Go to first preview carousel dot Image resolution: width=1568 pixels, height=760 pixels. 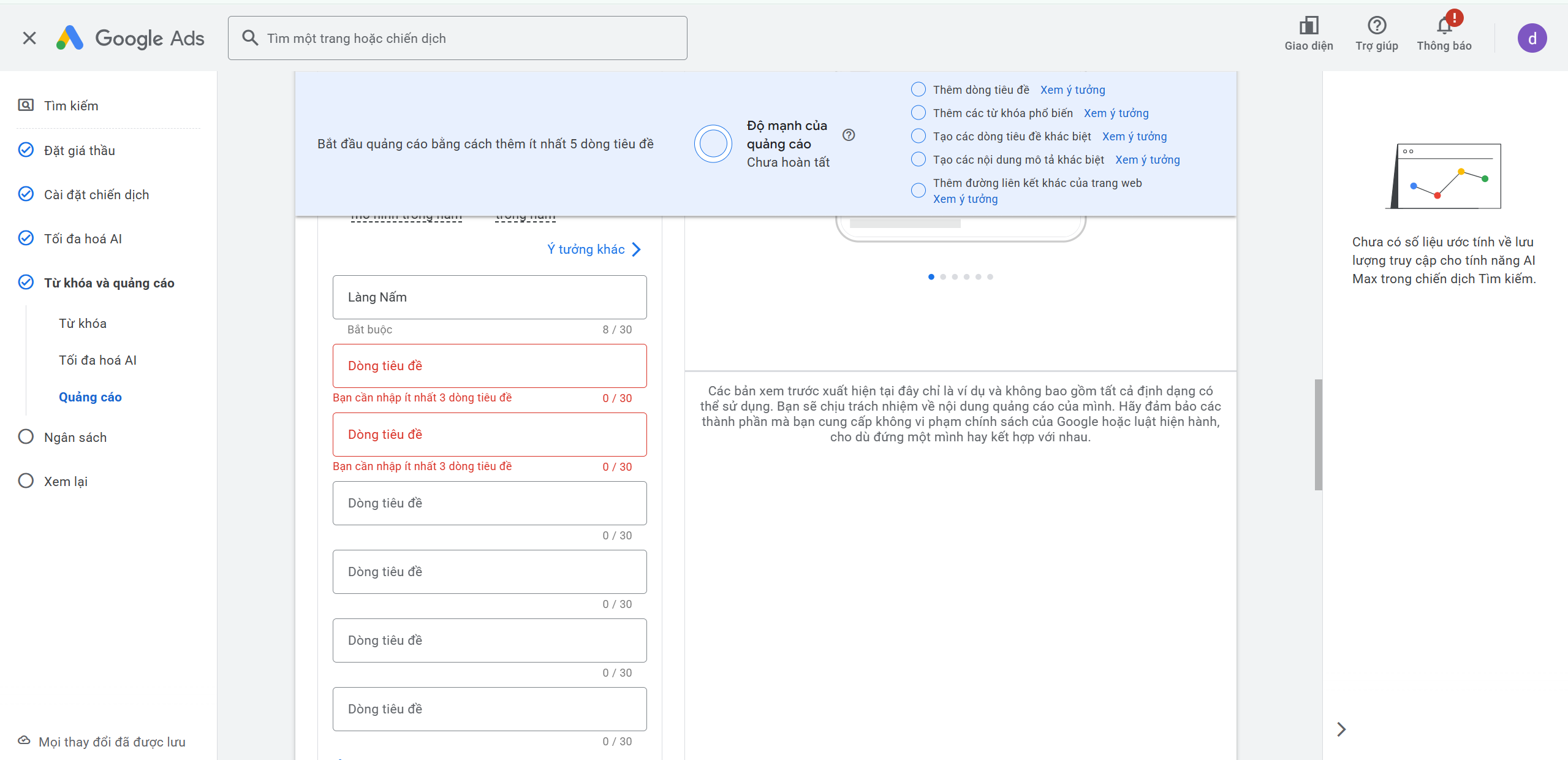pos(931,277)
